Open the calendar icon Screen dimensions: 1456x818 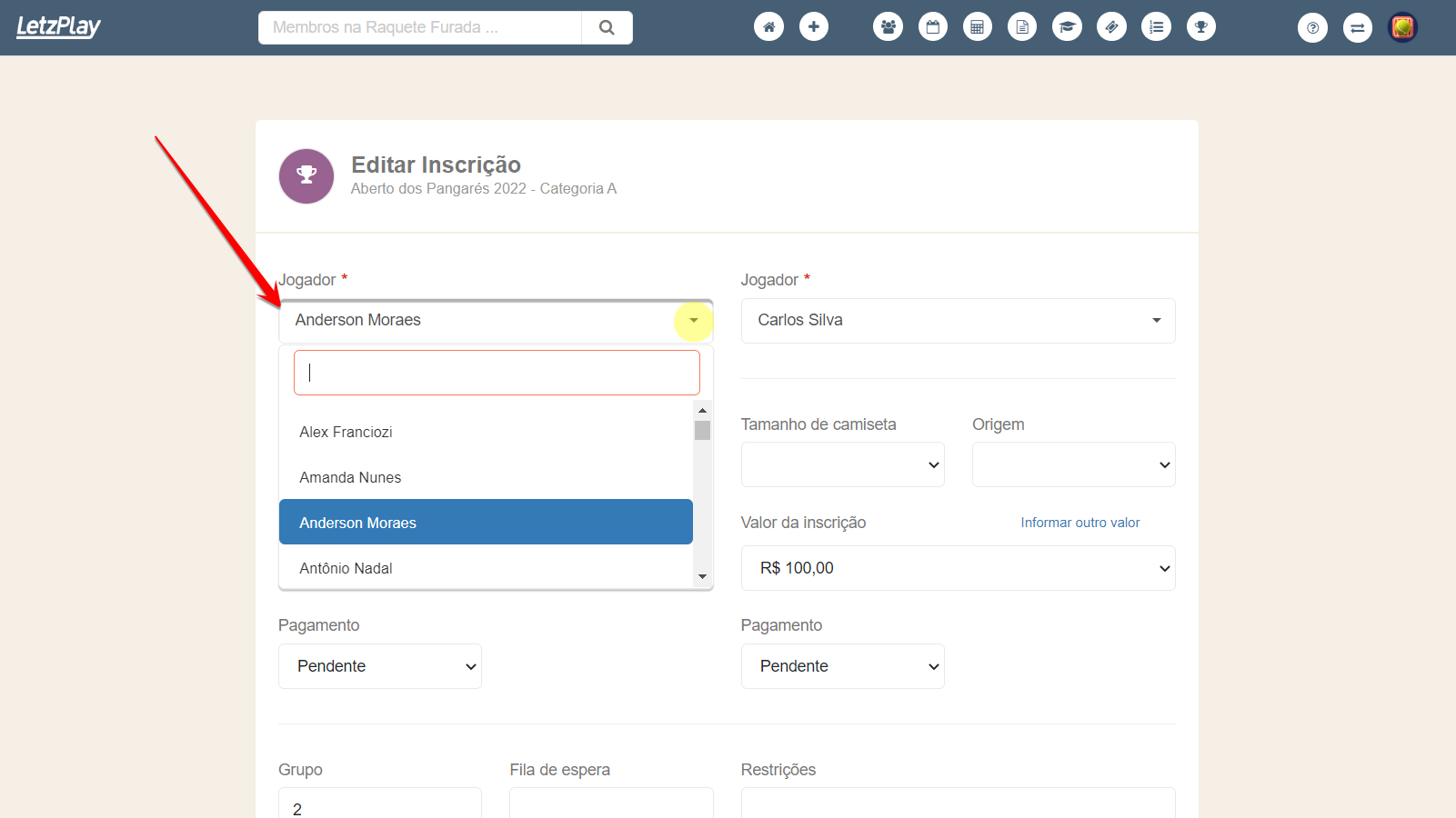(x=932, y=27)
